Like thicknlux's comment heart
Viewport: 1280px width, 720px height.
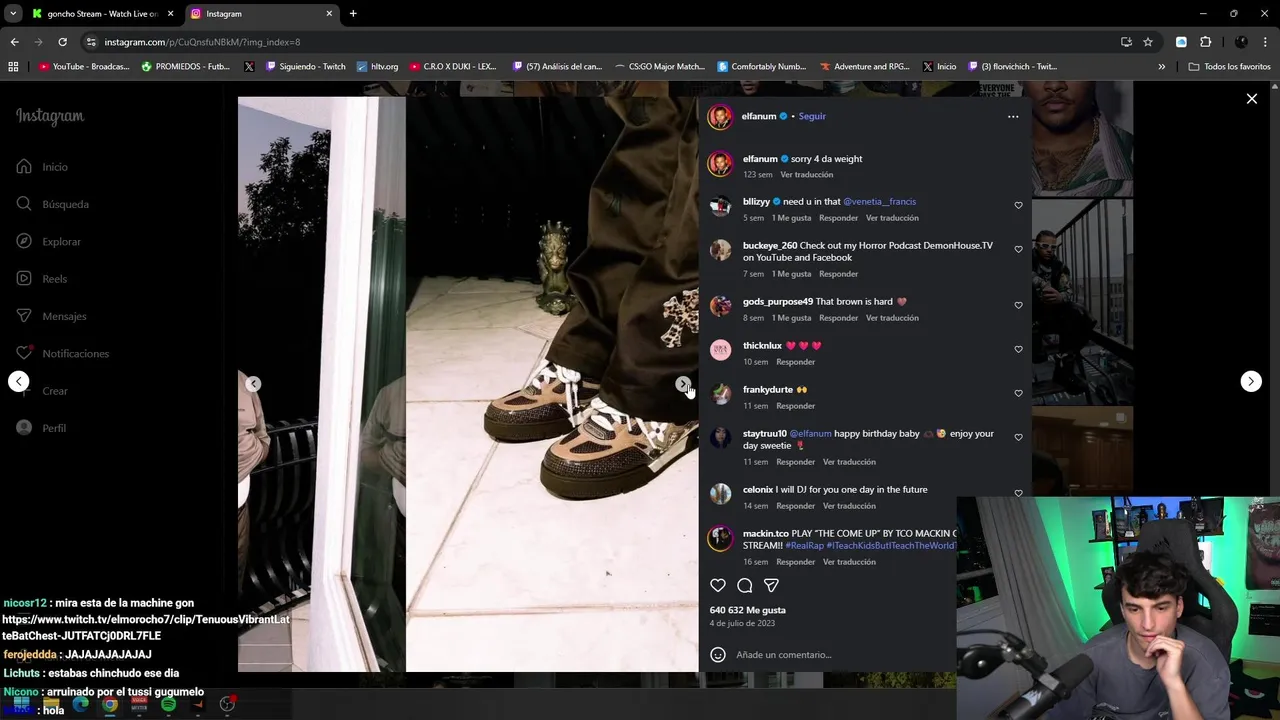point(1018,349)
